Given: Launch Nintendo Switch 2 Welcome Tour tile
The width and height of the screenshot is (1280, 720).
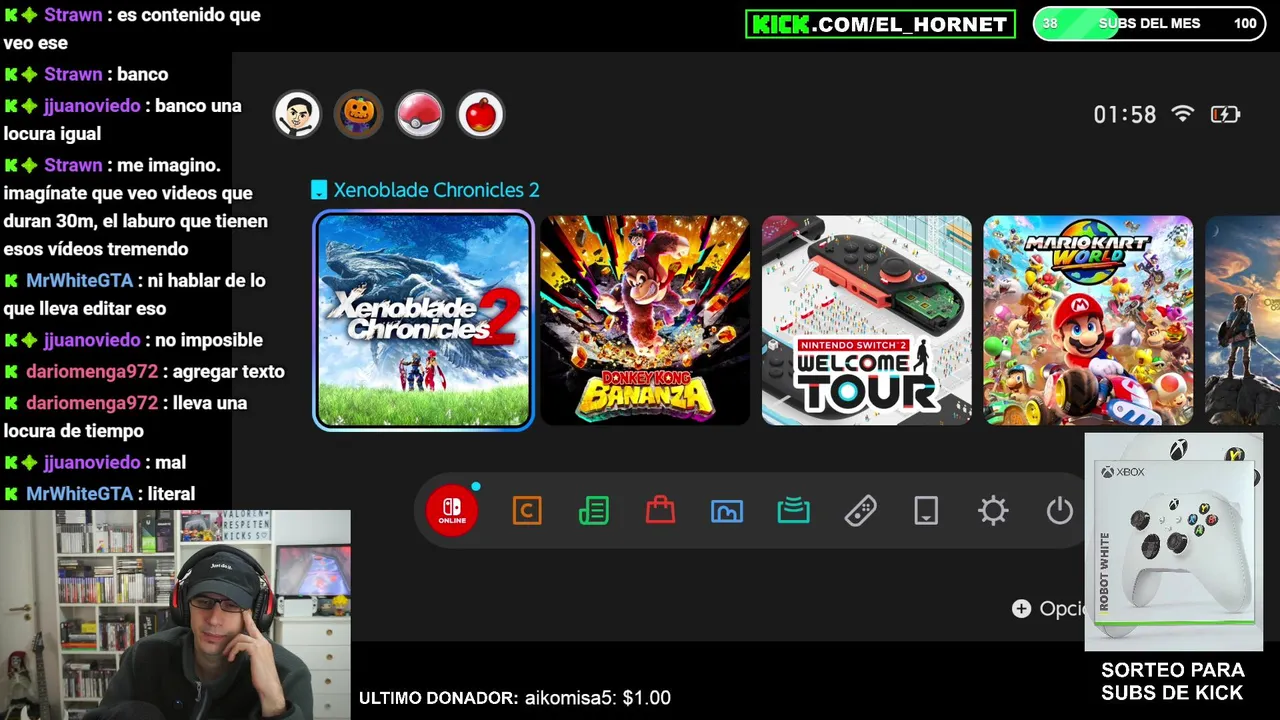Looking at the screenshot, I should point(867,320).
